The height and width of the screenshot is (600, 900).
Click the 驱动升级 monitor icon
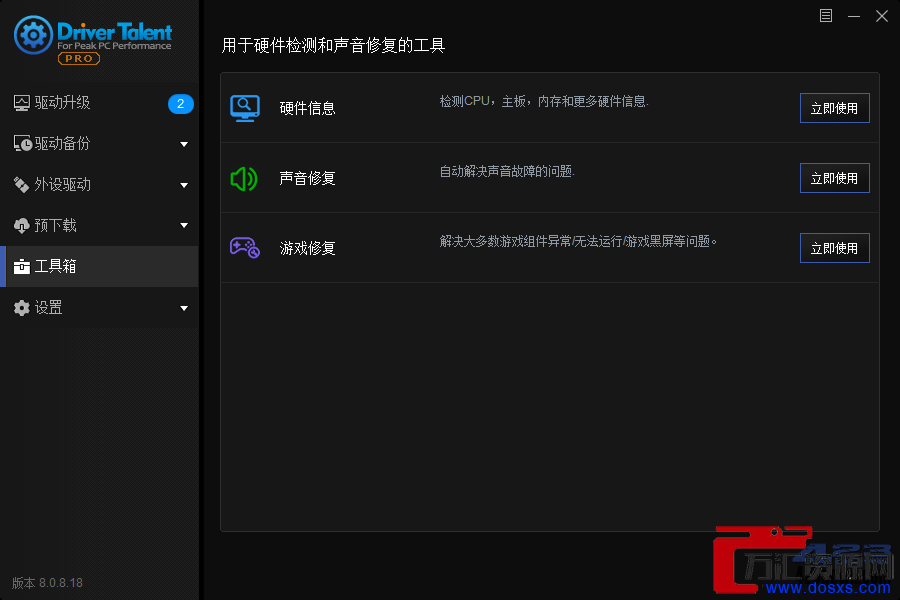click(22, 103)
